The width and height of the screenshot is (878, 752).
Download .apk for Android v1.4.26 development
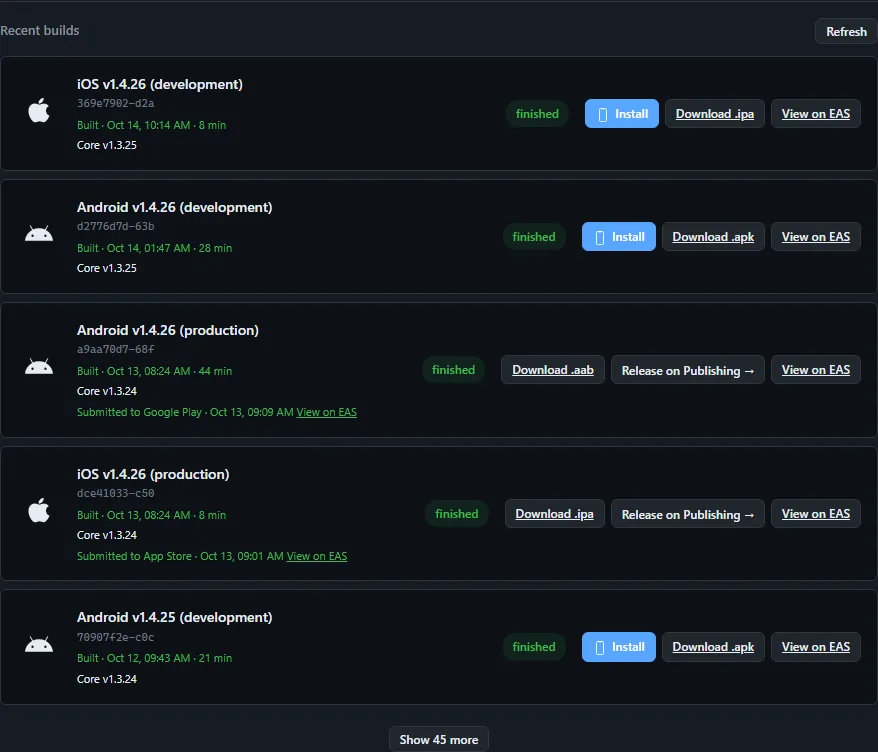point(713,237)
